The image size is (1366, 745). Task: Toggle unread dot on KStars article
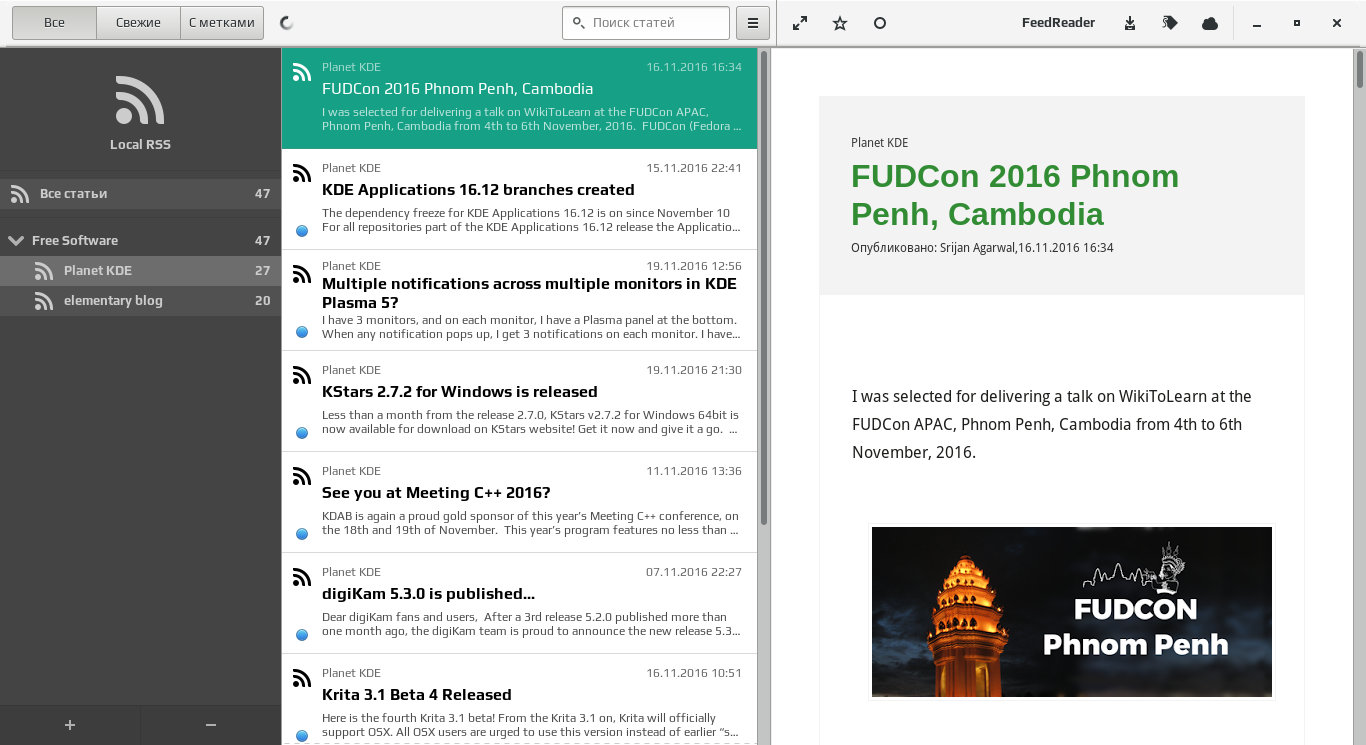tap(302, 433)
